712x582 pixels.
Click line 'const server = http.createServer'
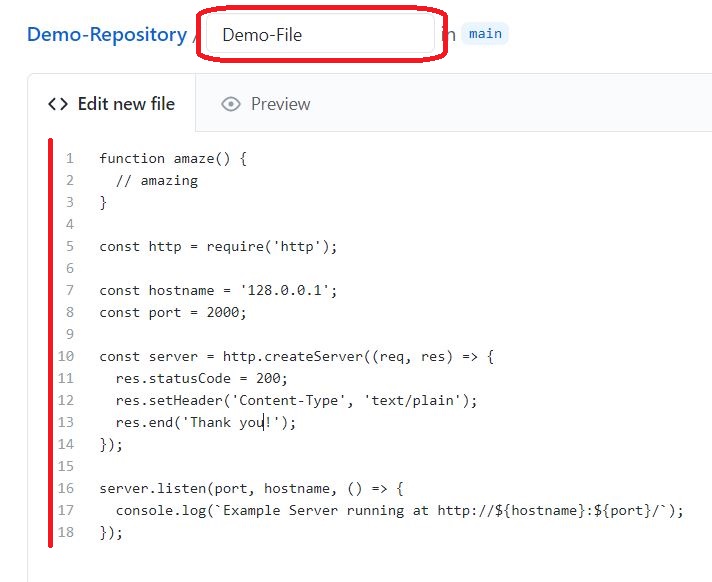point(297,357)
